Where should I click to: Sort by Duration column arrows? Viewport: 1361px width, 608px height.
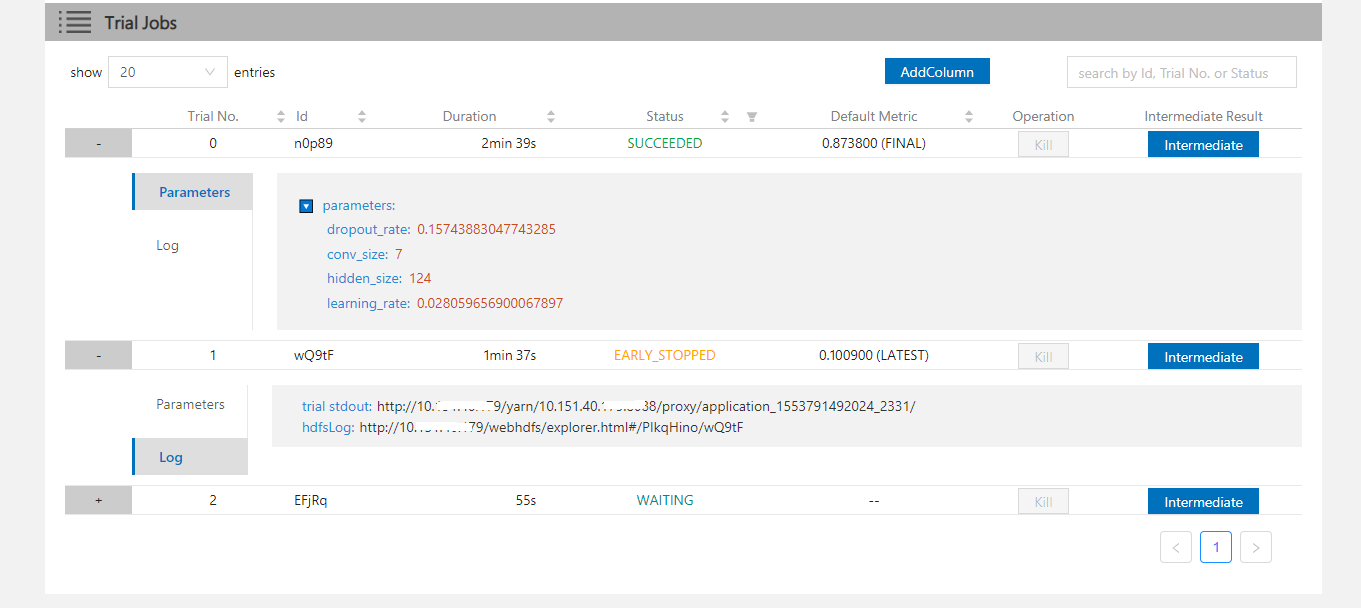pos(551,117)
